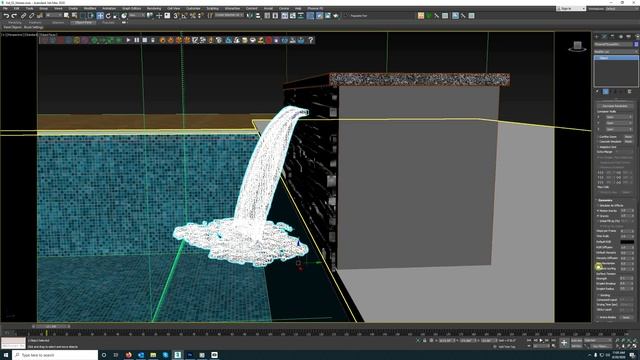
Task: Open the Scripting menu
Action: pyautogui.click(x=212, y=9)
